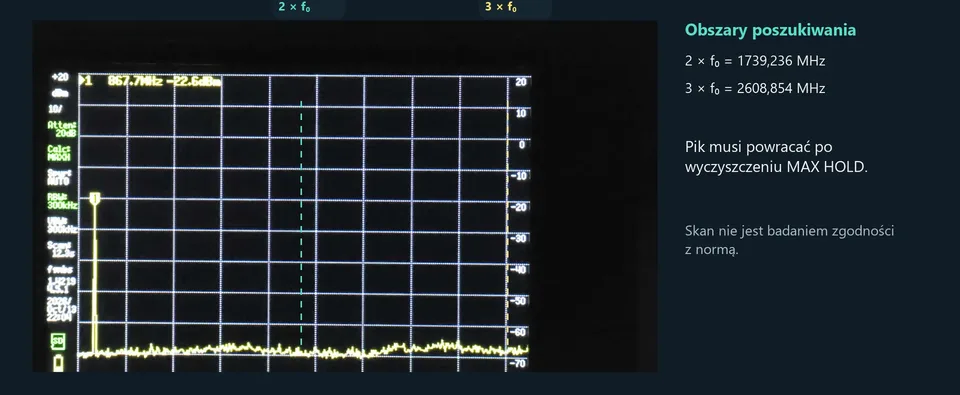Select the 3 × f₀ = 2608,854 MHz line
This screenshot has height=395, width=960.
pyautogui.click(x=755, y=89)
